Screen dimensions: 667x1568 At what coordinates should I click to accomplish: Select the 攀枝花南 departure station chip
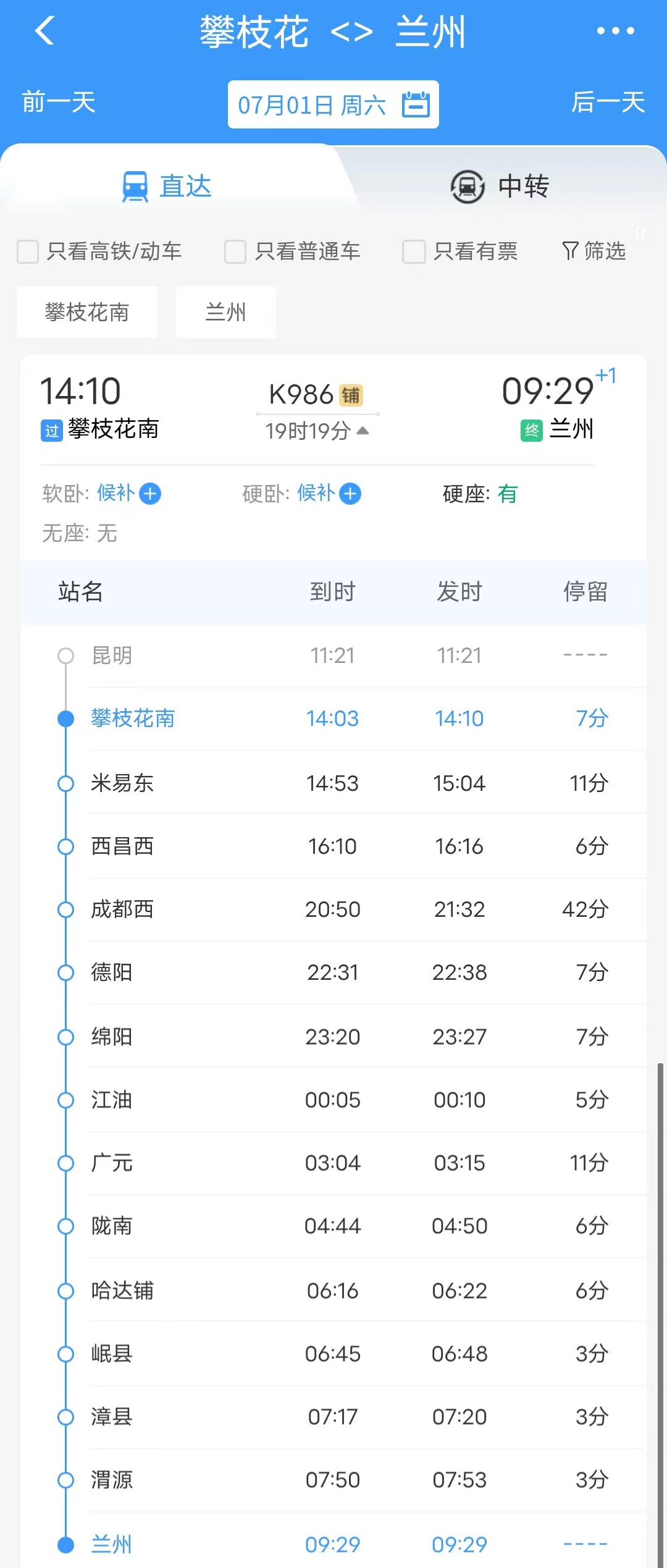tap(87, 312)
